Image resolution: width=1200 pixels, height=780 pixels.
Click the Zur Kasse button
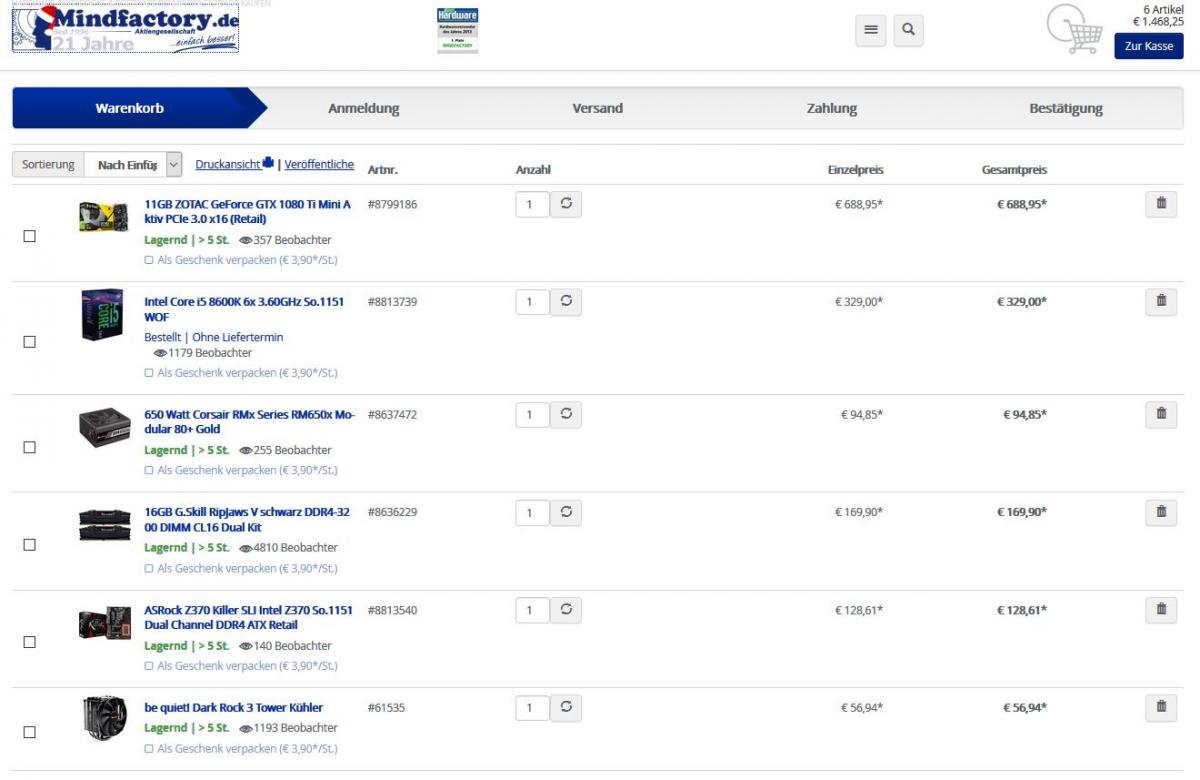1149,46
